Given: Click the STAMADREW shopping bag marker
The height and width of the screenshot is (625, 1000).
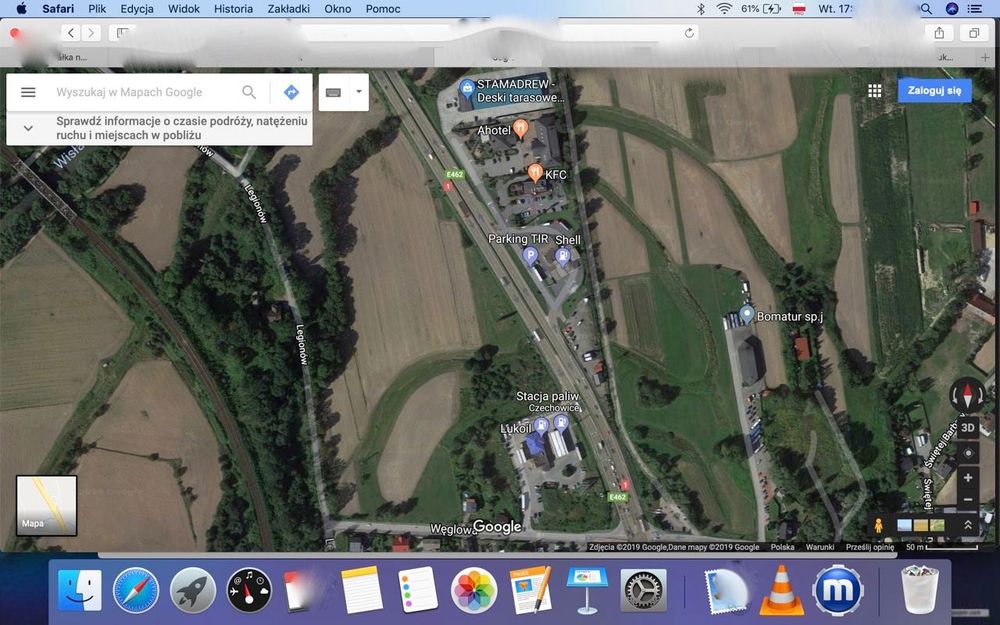Looking at the screenshot, I should point(467,89).
